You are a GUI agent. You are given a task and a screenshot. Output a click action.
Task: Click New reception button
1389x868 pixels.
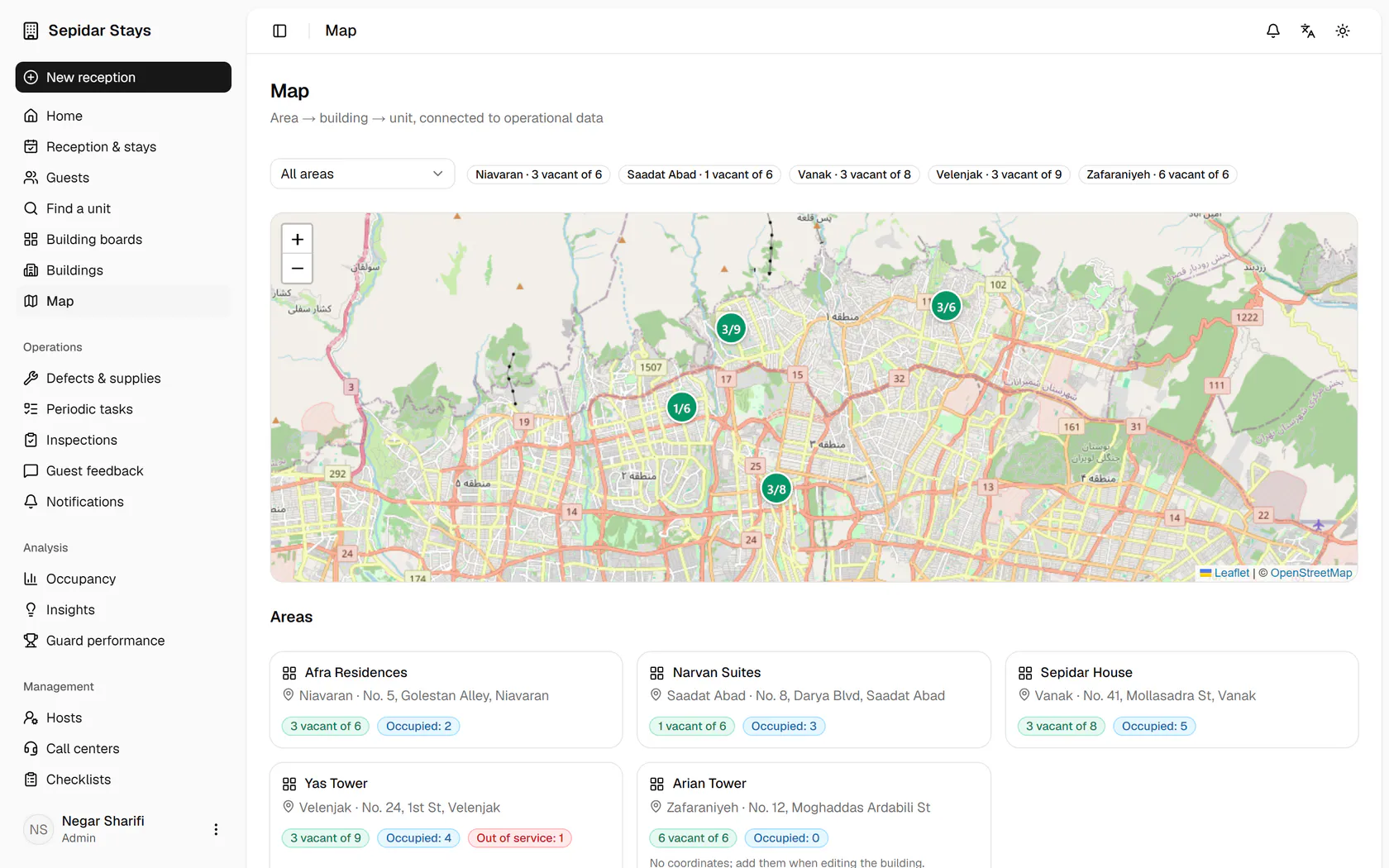[123, 77]
